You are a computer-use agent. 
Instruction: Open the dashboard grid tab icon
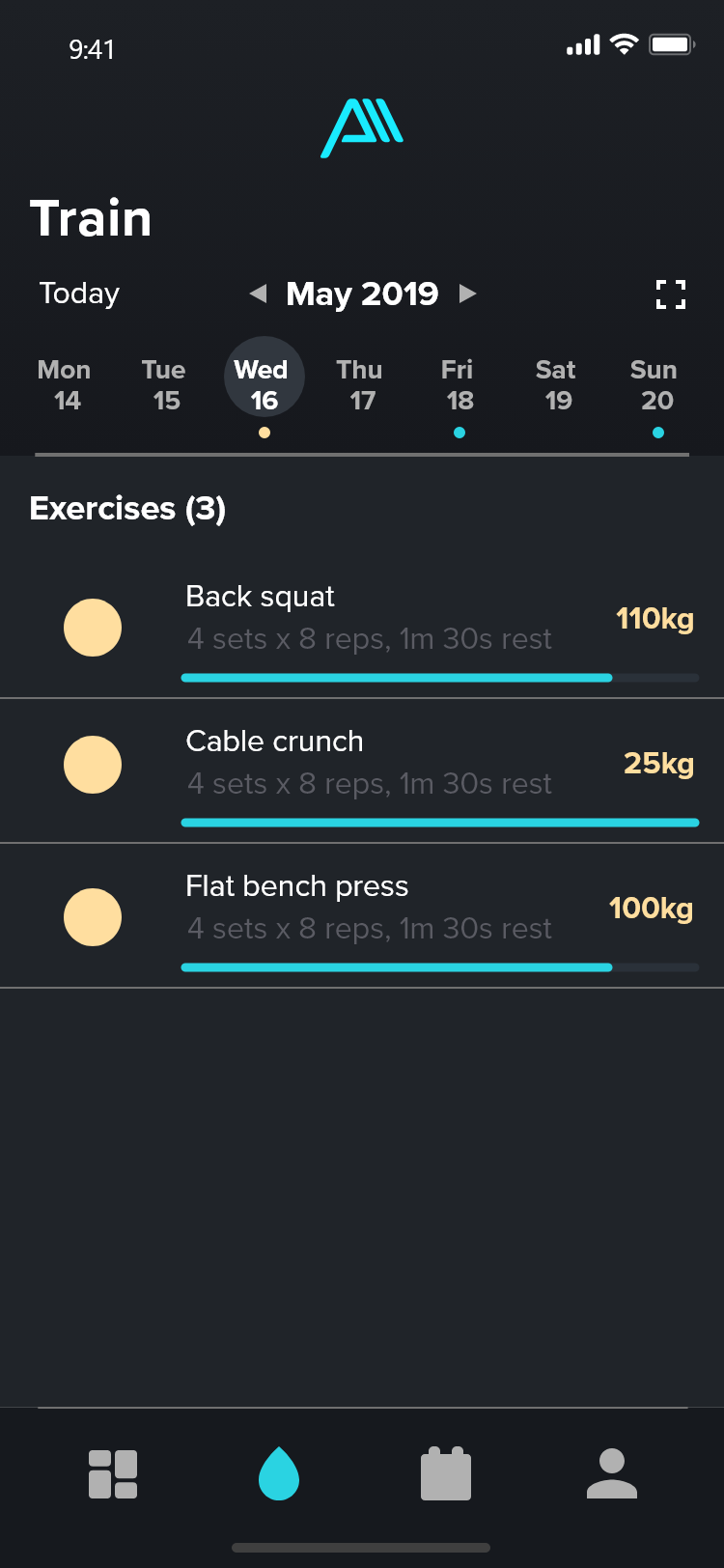tap(113, 1474)
